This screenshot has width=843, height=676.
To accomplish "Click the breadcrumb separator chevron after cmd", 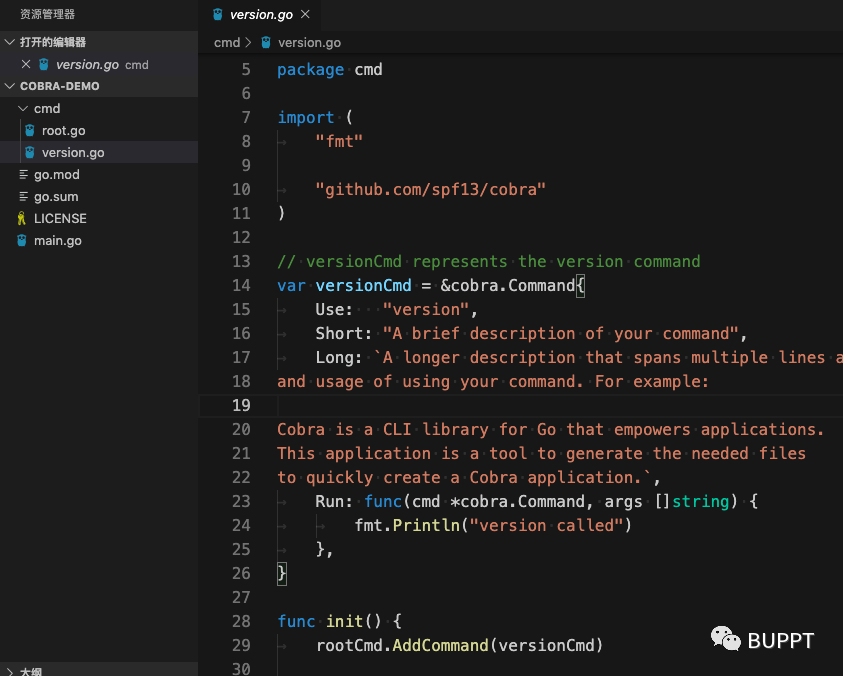I will 248,42.
